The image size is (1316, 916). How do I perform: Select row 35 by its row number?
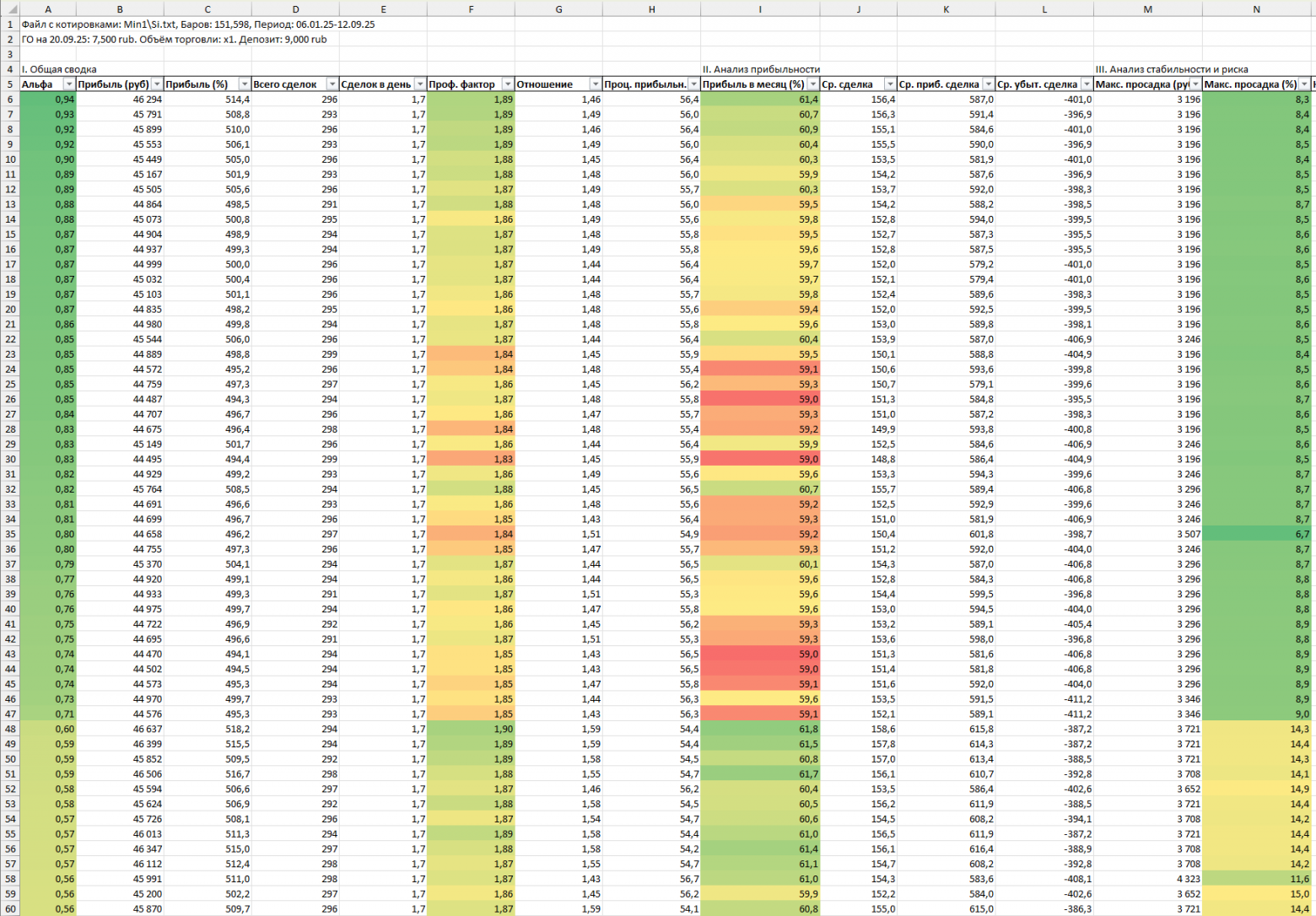(x=10, y=534)
